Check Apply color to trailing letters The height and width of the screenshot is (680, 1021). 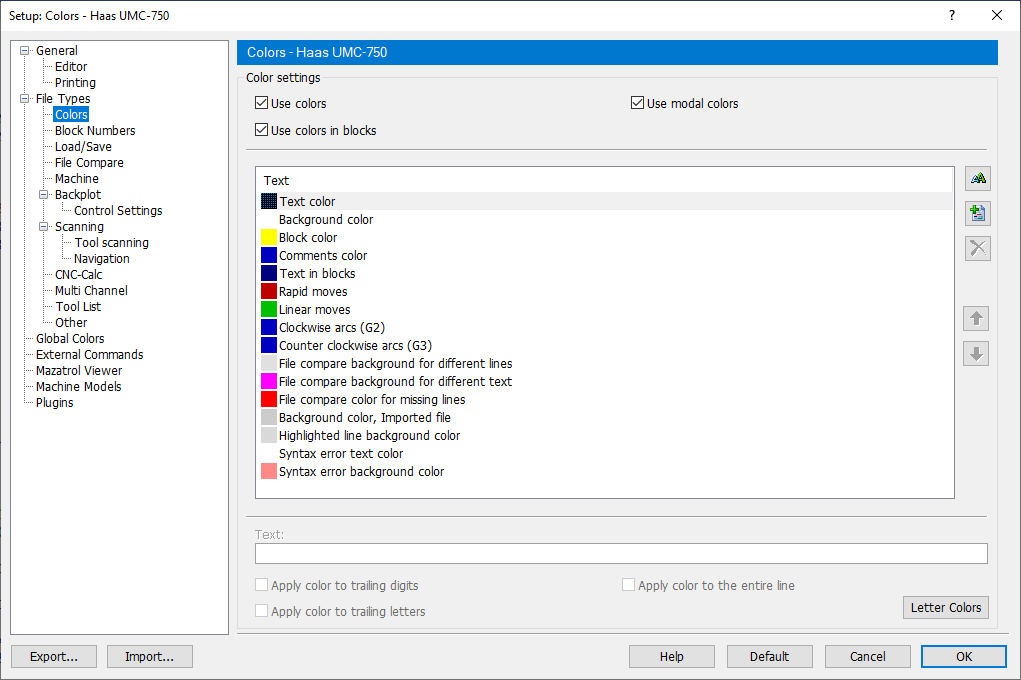point(262,611)
